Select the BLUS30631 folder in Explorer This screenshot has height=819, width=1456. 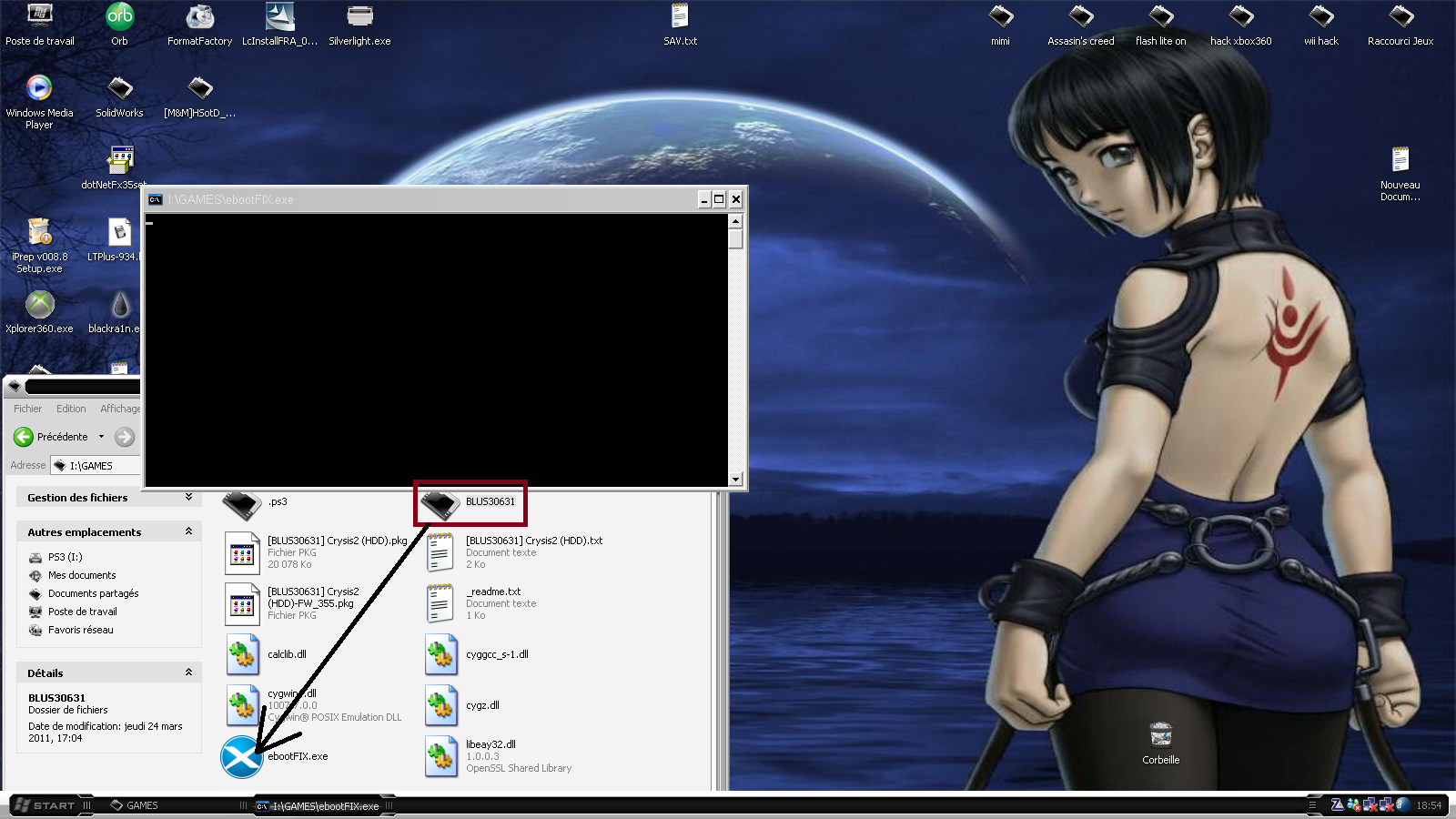click(470, 502)
